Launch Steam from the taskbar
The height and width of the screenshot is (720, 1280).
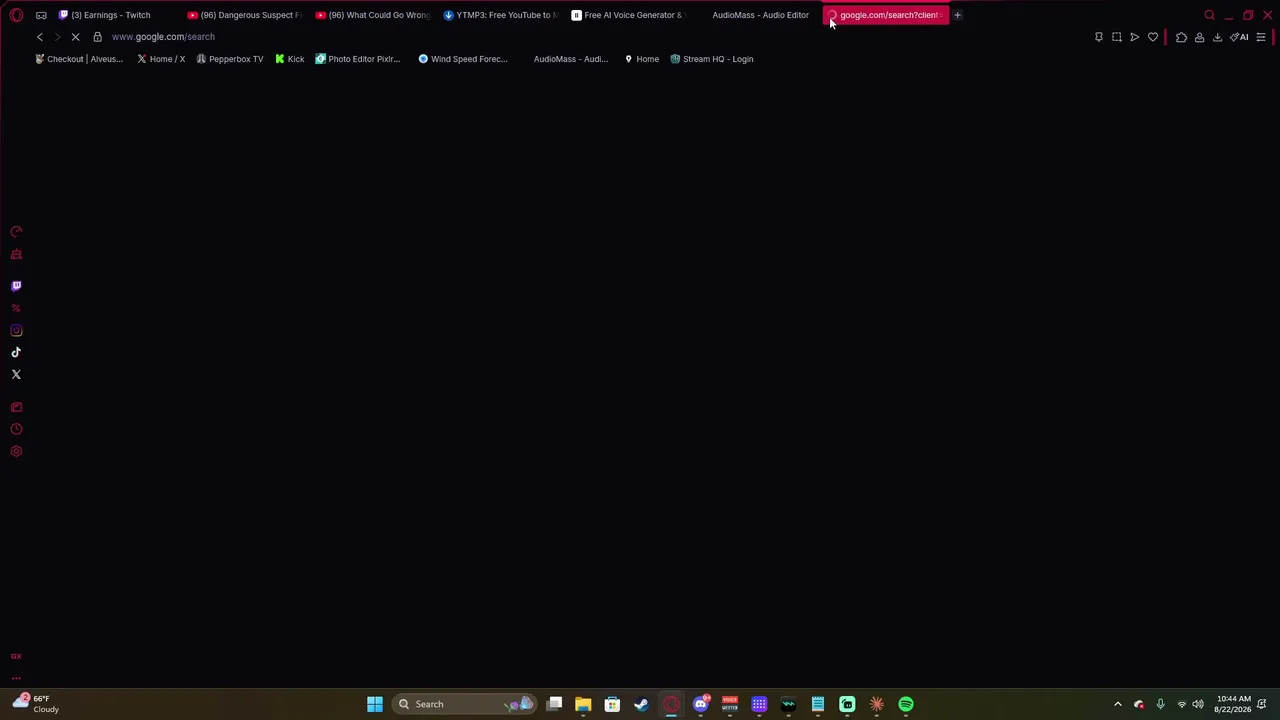641,704
